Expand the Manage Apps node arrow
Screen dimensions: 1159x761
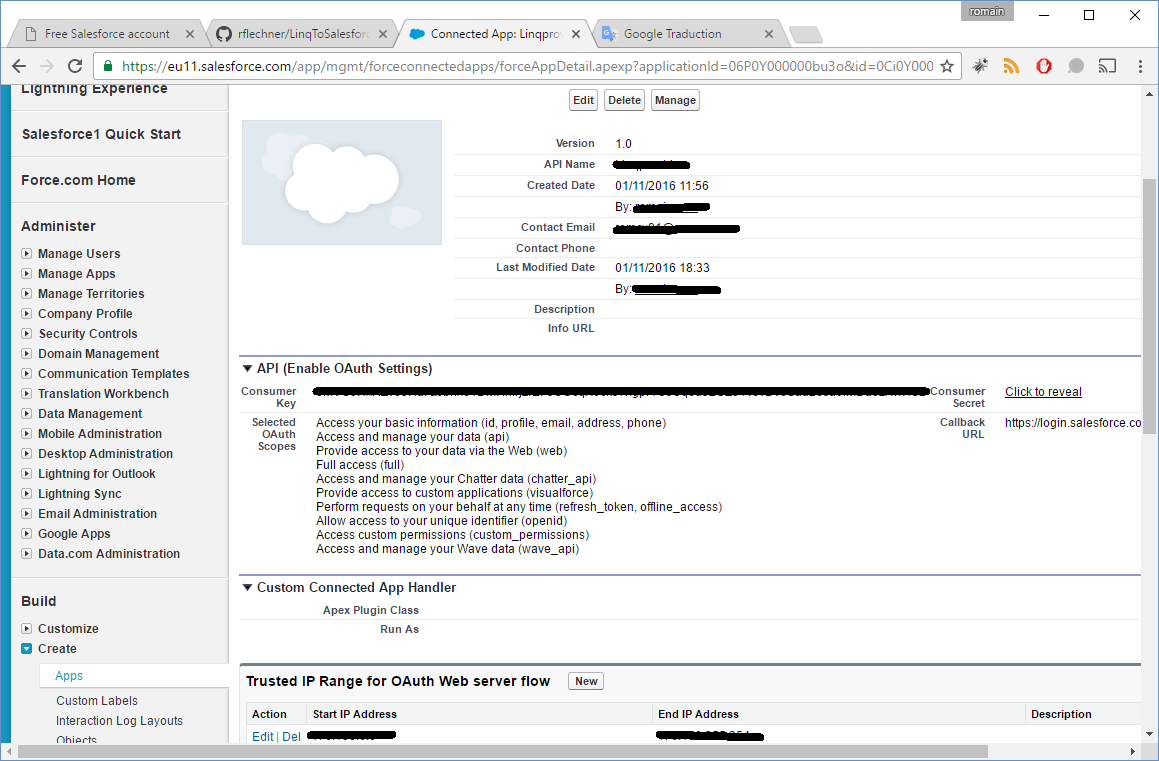point(27,273)
